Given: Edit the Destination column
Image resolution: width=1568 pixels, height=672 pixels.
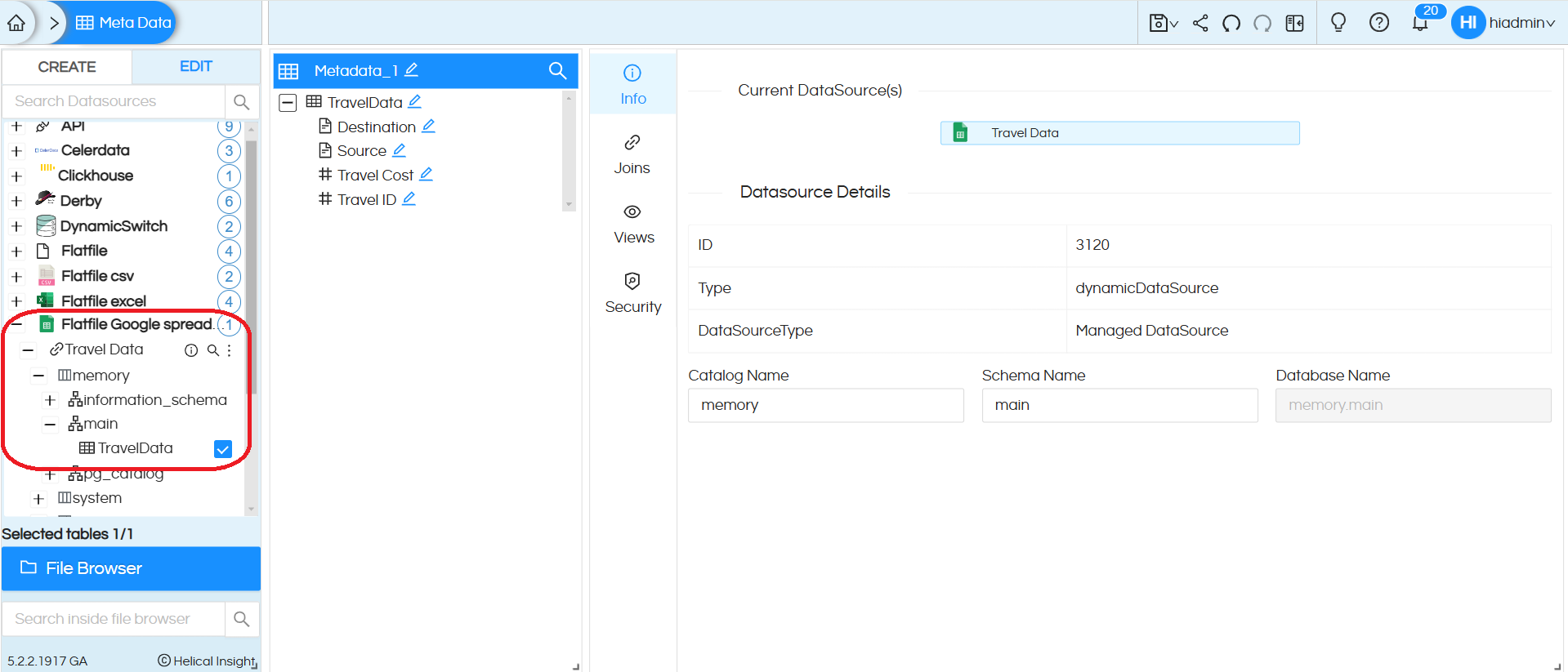Looking at the screenshot, I should click(x=429, y=126).
